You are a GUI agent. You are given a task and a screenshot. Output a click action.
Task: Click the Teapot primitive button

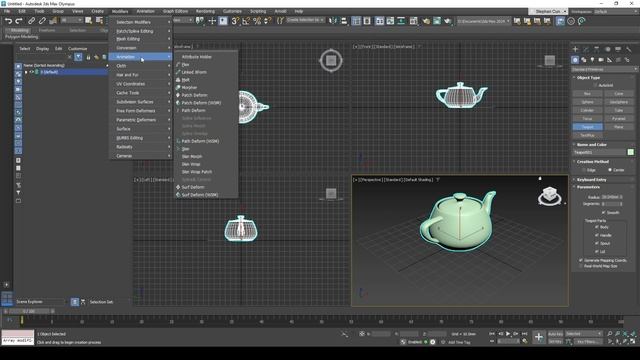[x=587, y=127]
